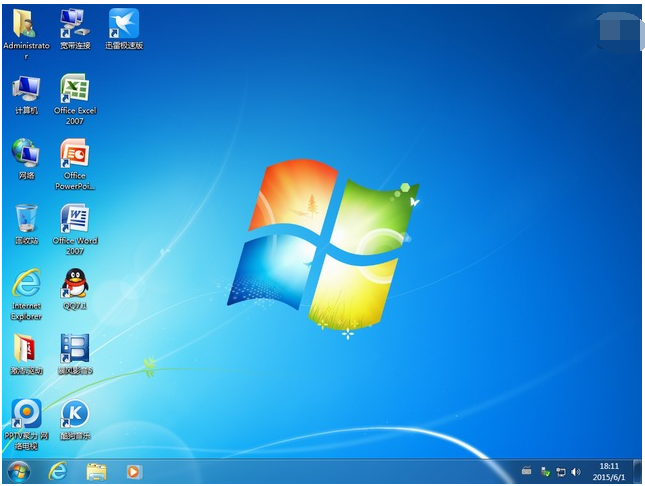Select the 网络 Network desktop icon
Screen dimensions: 645x486
[x=26, y=153]
